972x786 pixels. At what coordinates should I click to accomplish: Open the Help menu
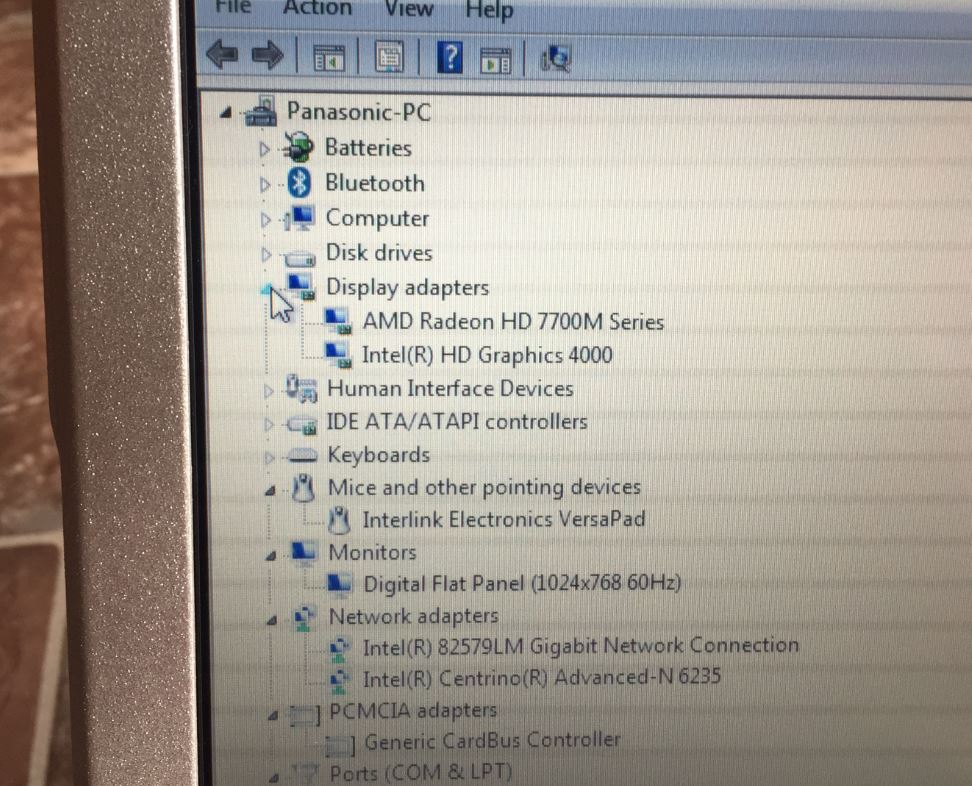(489, 9)
